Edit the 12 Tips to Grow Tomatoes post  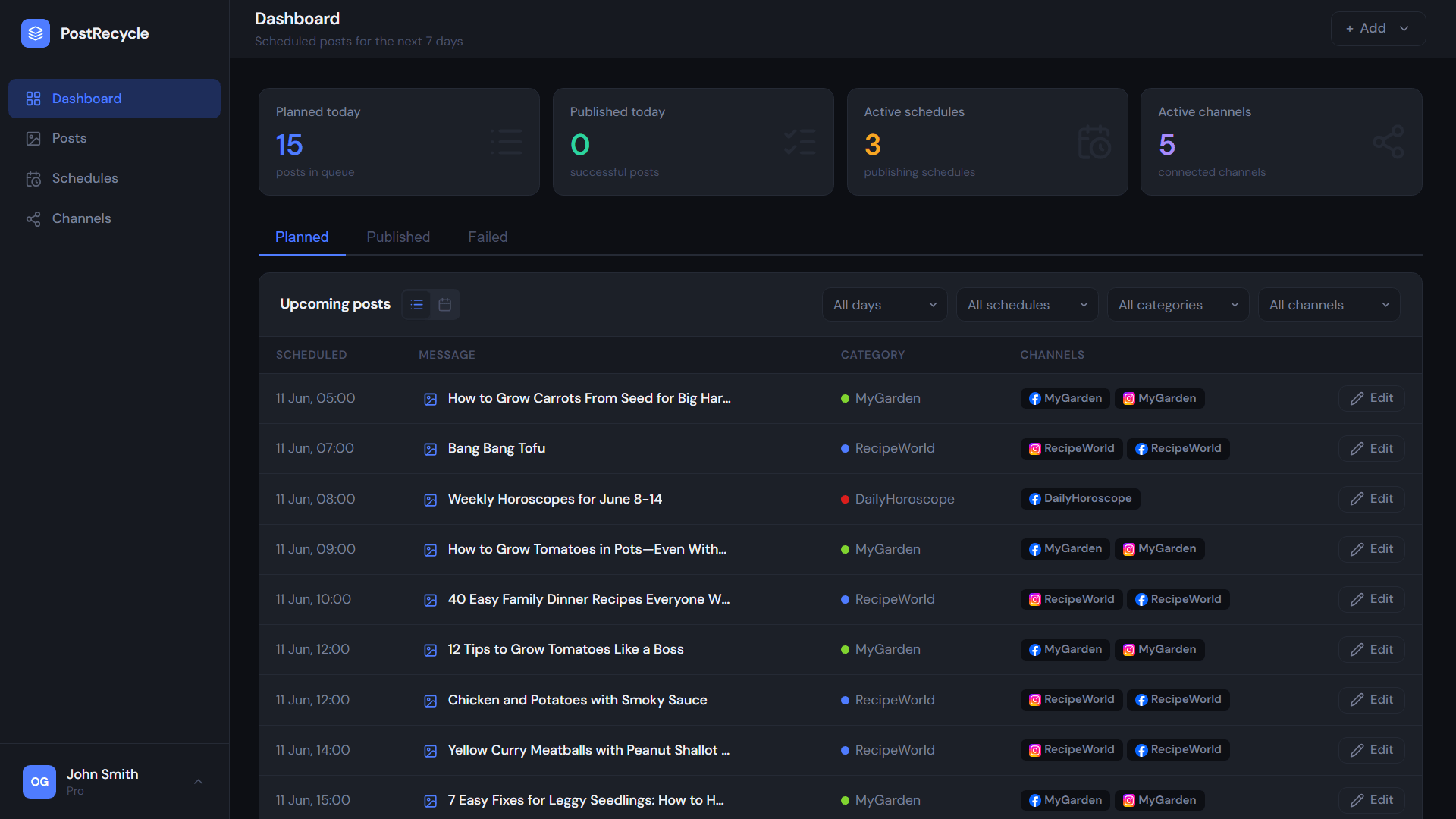[1371, 649]
